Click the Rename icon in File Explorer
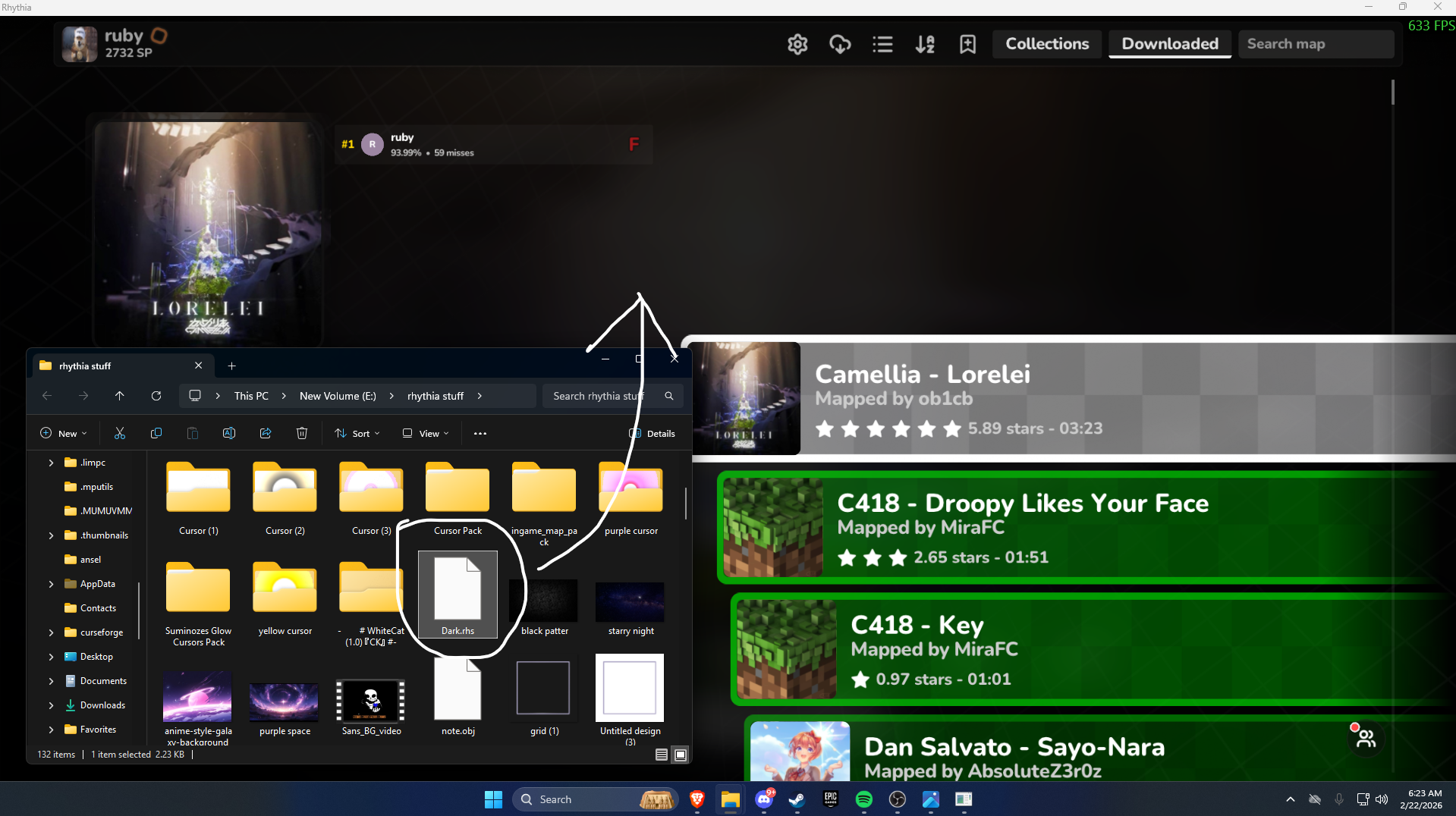The width and height of the screenshot is (1456, 816). 229,433
